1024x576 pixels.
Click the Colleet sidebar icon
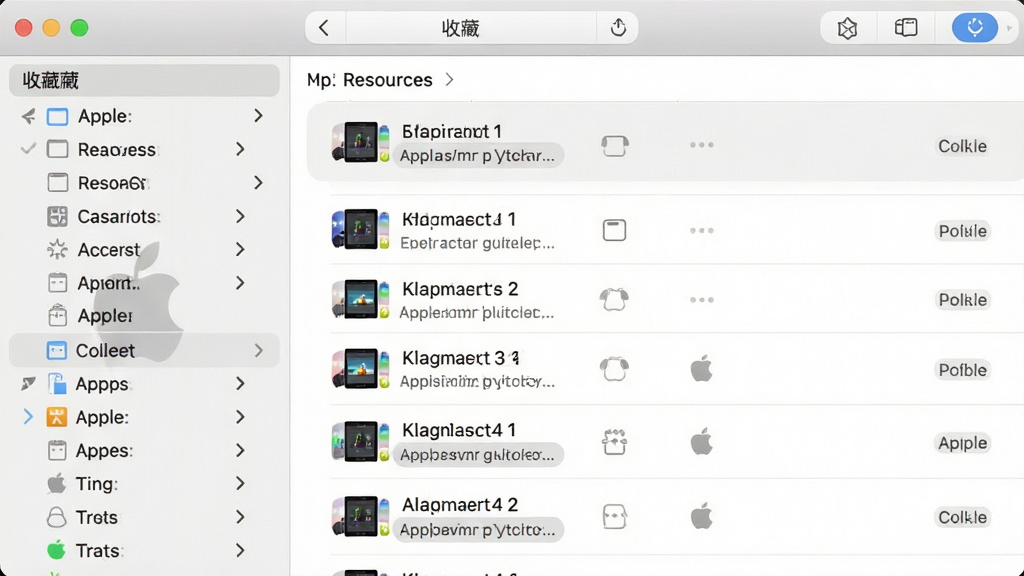(57, 351)
